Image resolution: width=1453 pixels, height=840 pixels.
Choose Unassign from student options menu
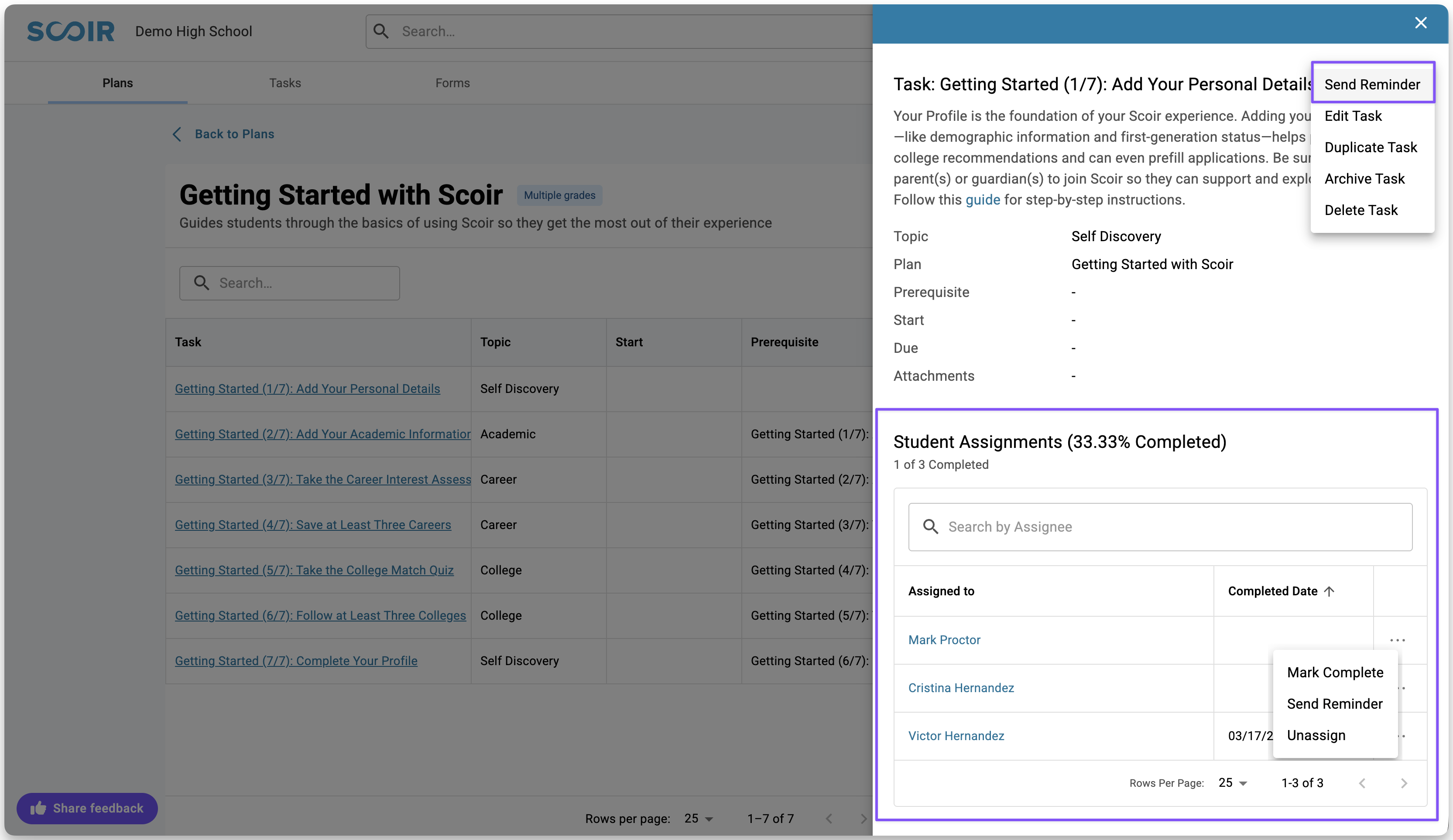(x=1316, y=735)
